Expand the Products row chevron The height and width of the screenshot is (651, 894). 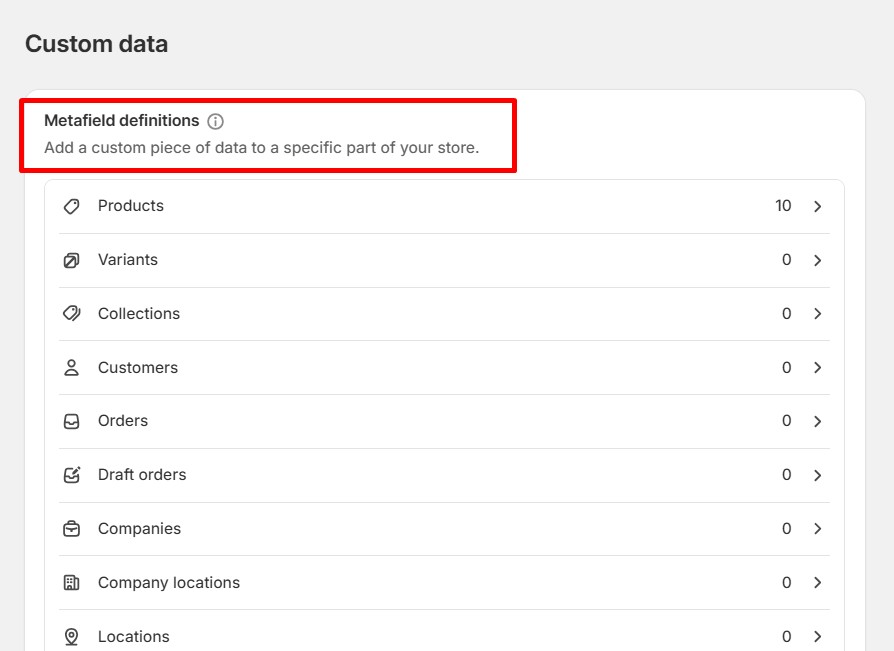click(x=818, y=206)
